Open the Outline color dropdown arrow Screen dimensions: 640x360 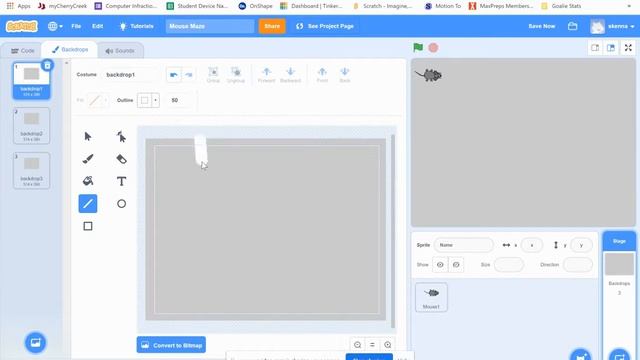tap(156, 100)
